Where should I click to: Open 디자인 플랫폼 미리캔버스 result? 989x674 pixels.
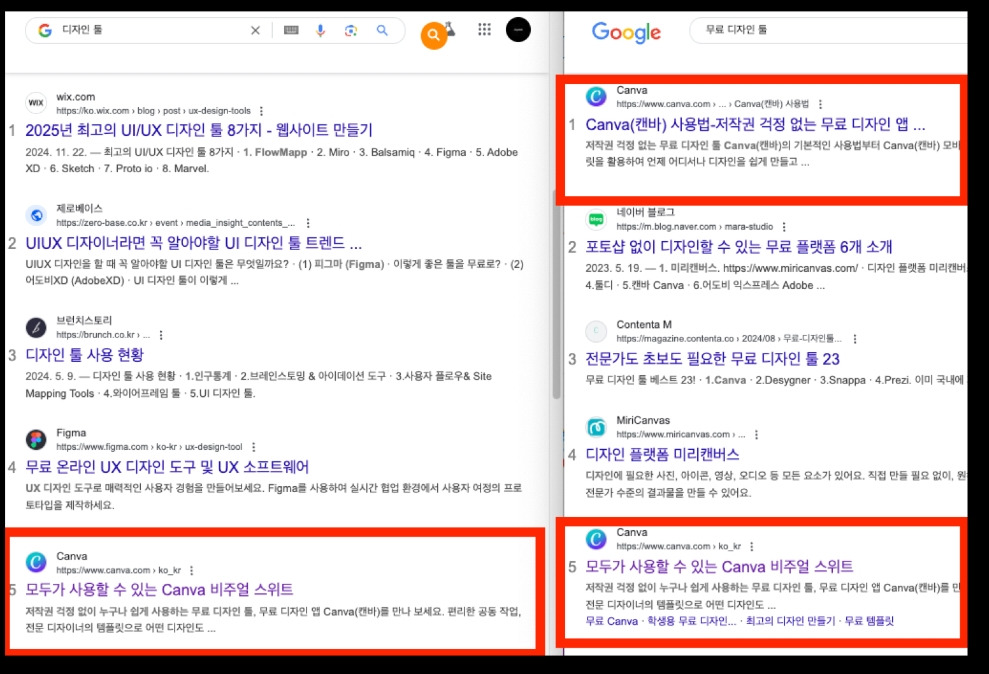(x=662, y=455)
